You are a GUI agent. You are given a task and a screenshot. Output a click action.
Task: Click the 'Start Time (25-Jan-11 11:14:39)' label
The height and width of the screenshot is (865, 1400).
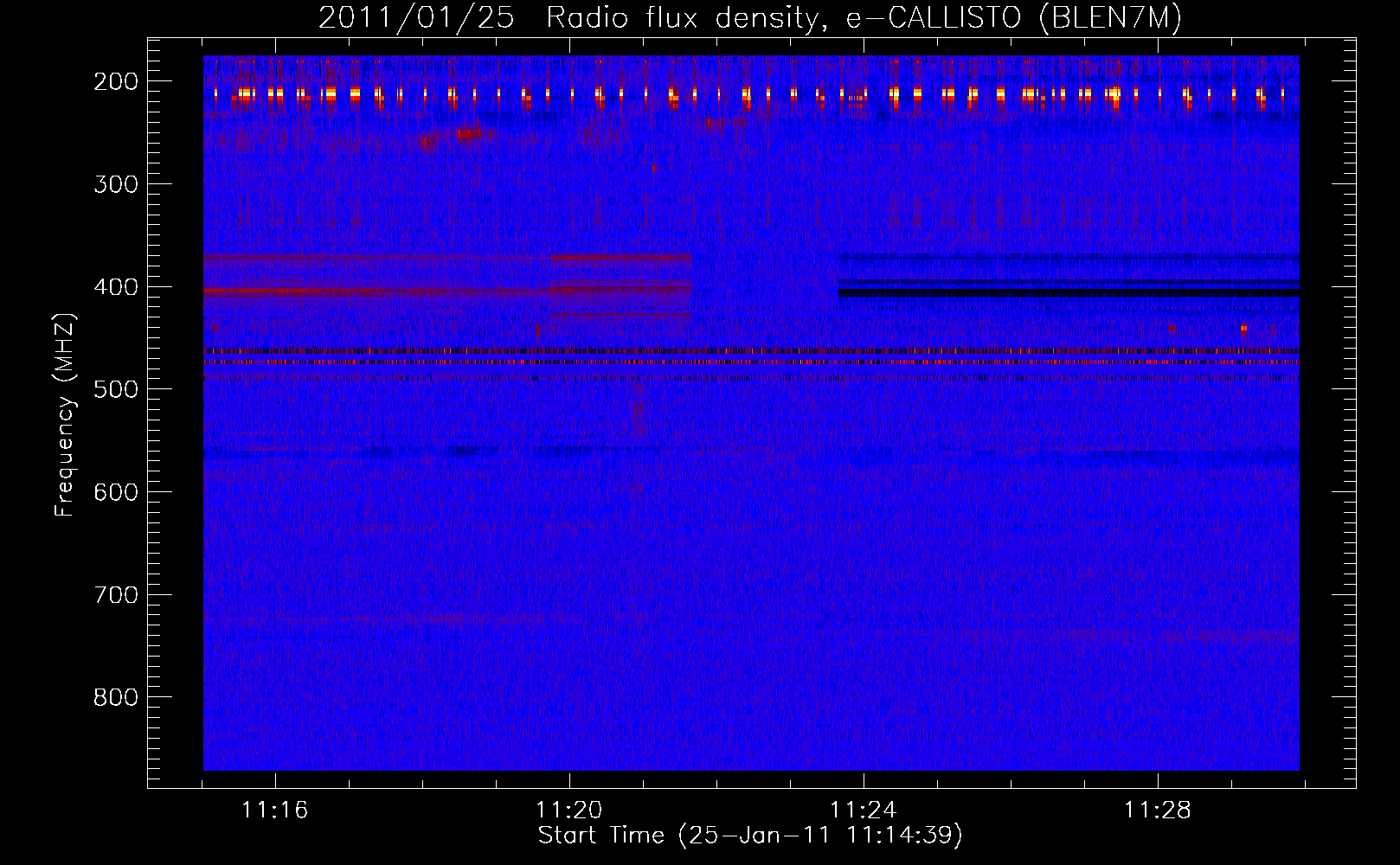[x=750, y=836]
